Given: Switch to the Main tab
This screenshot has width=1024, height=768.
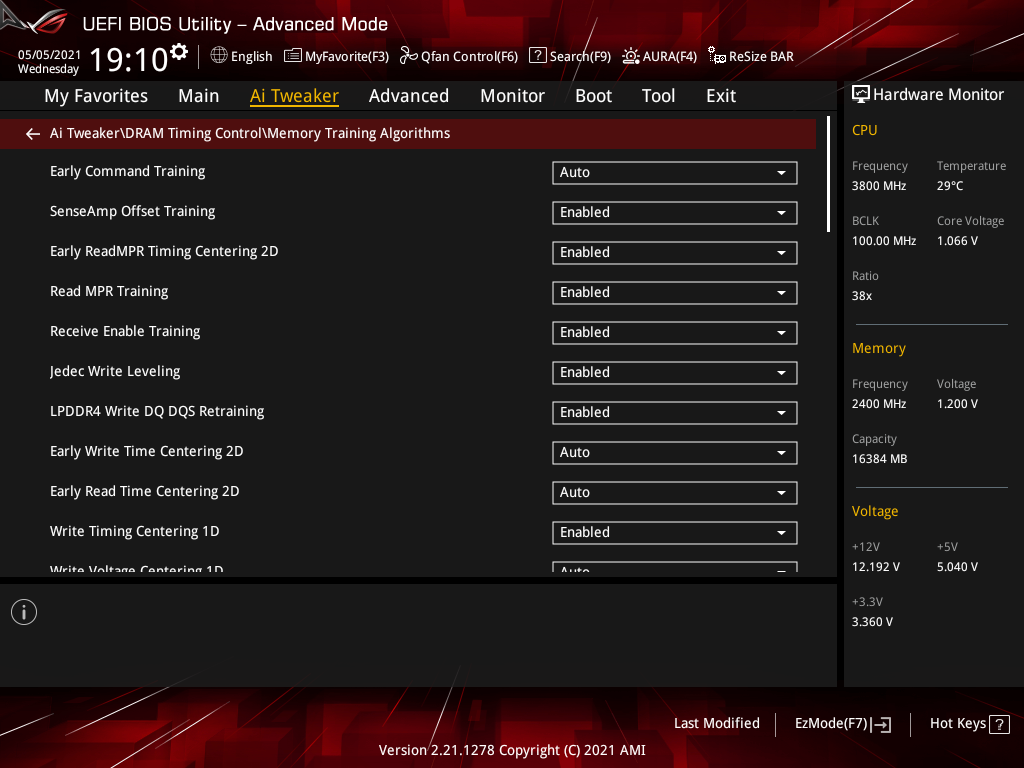Looking at the screenshot, I should 199,96.
